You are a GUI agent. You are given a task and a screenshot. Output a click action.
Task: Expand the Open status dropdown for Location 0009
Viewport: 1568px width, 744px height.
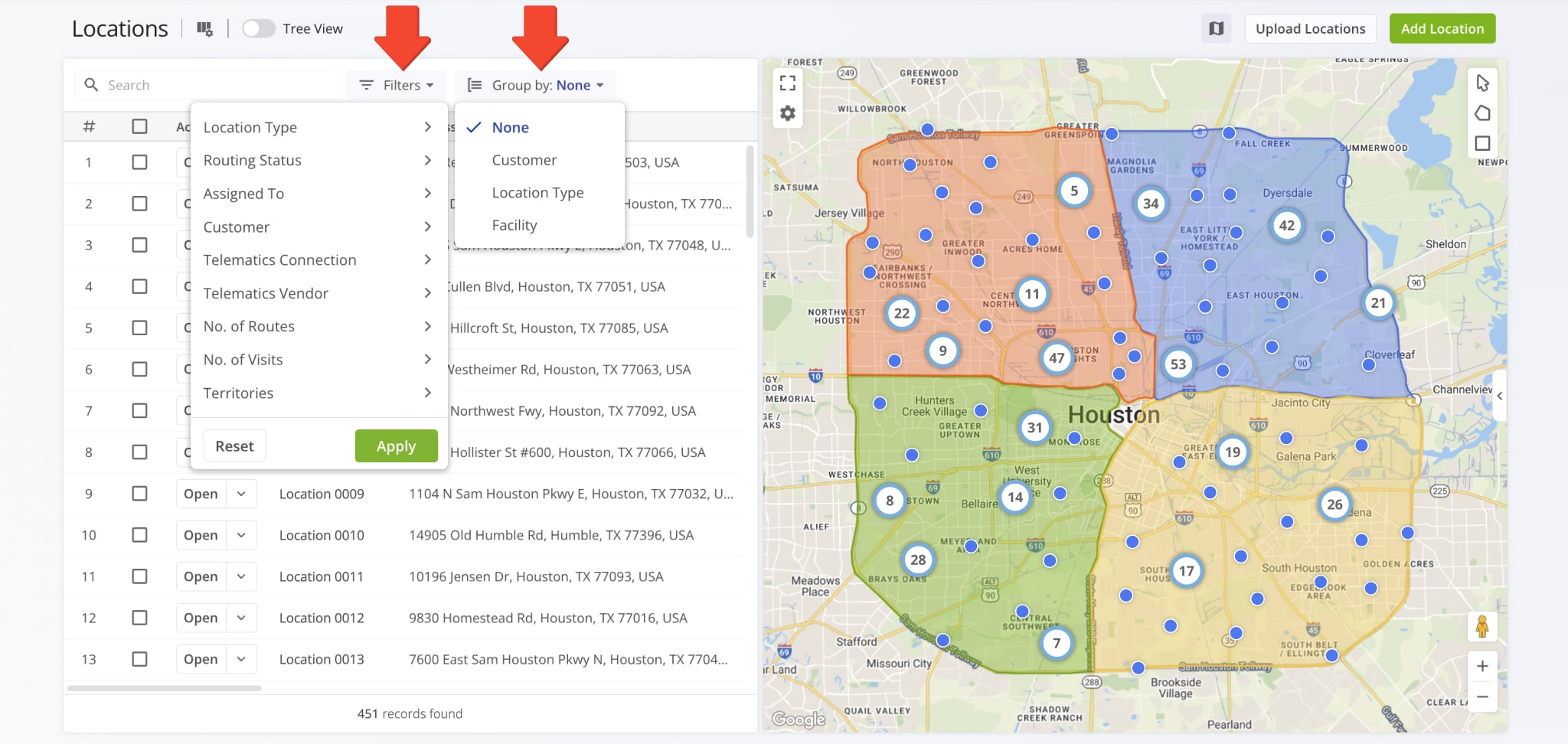pyautogui.click(x=241, y=494)
